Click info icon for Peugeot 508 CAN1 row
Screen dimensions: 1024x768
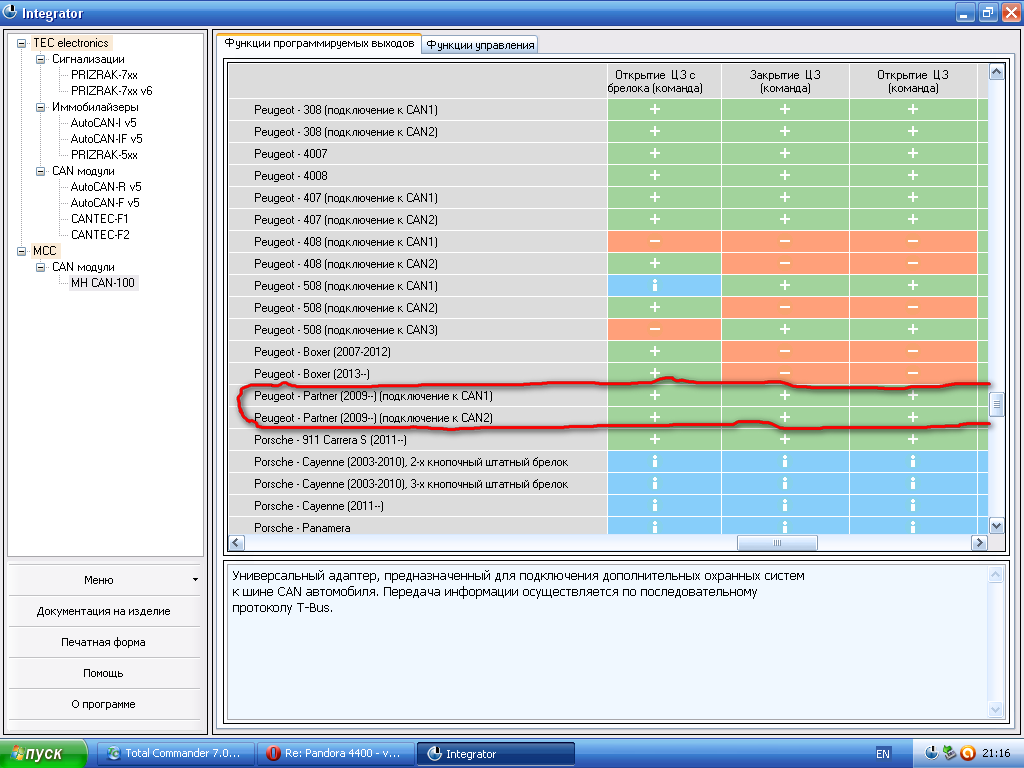(655, 285)
